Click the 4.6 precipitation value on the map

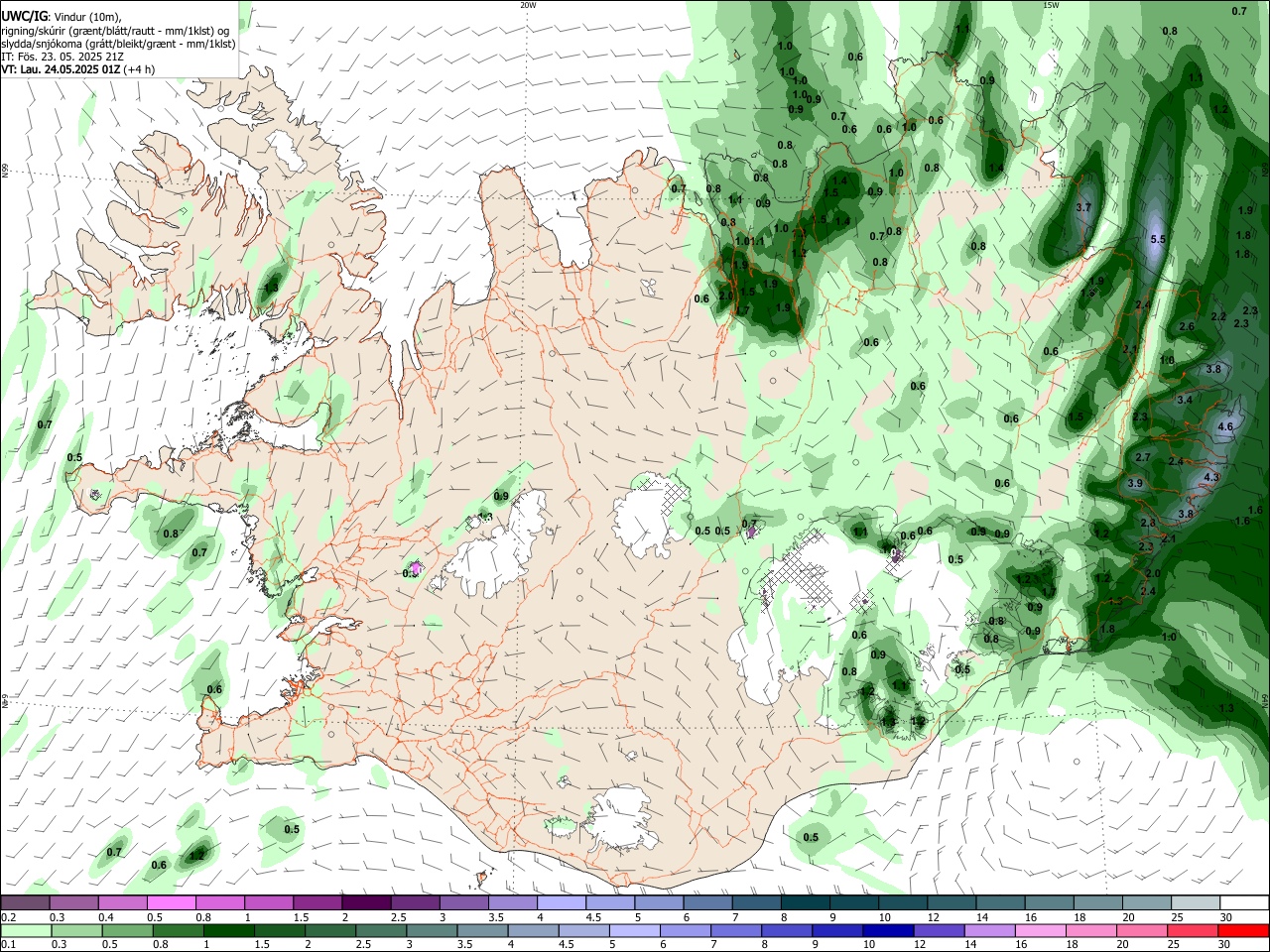click(x=1224, y=427)
